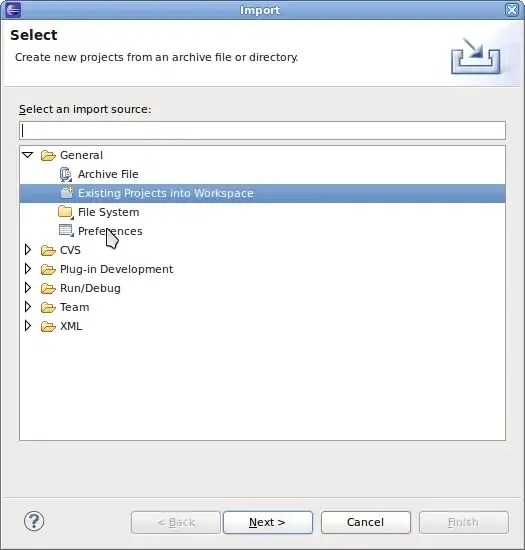Expand the Run/Debug category
The width and height of the screenshot is (525, 550).
(x=28, y=288)
